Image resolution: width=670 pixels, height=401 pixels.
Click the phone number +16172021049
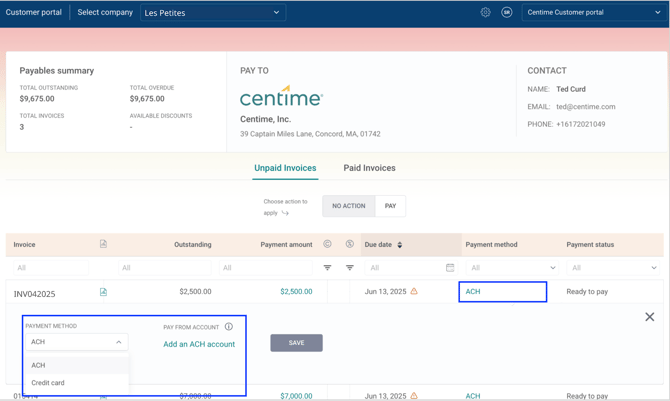(x=581, y=124)
